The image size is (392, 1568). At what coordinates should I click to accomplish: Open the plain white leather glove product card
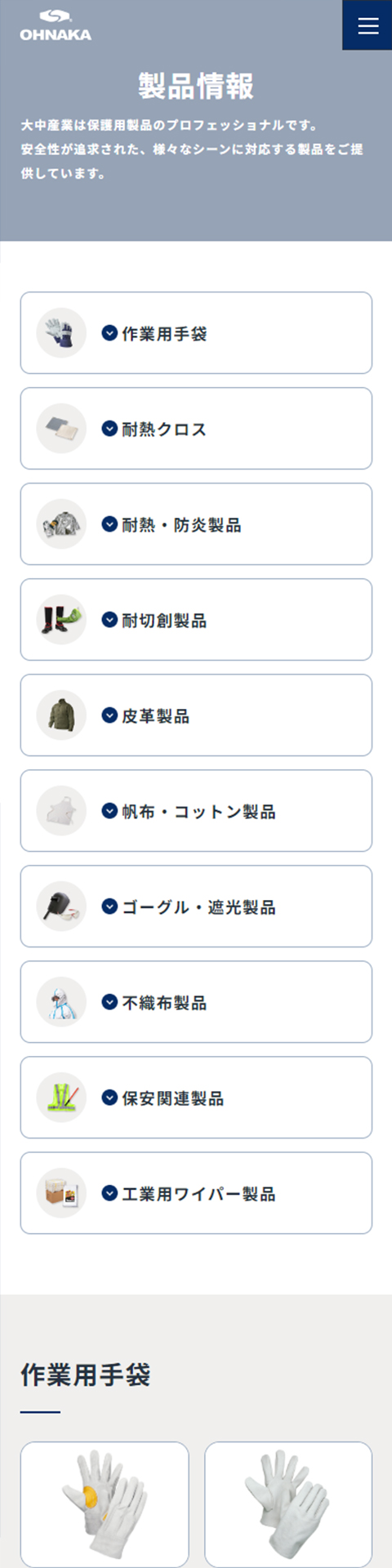coord(288,1504)
